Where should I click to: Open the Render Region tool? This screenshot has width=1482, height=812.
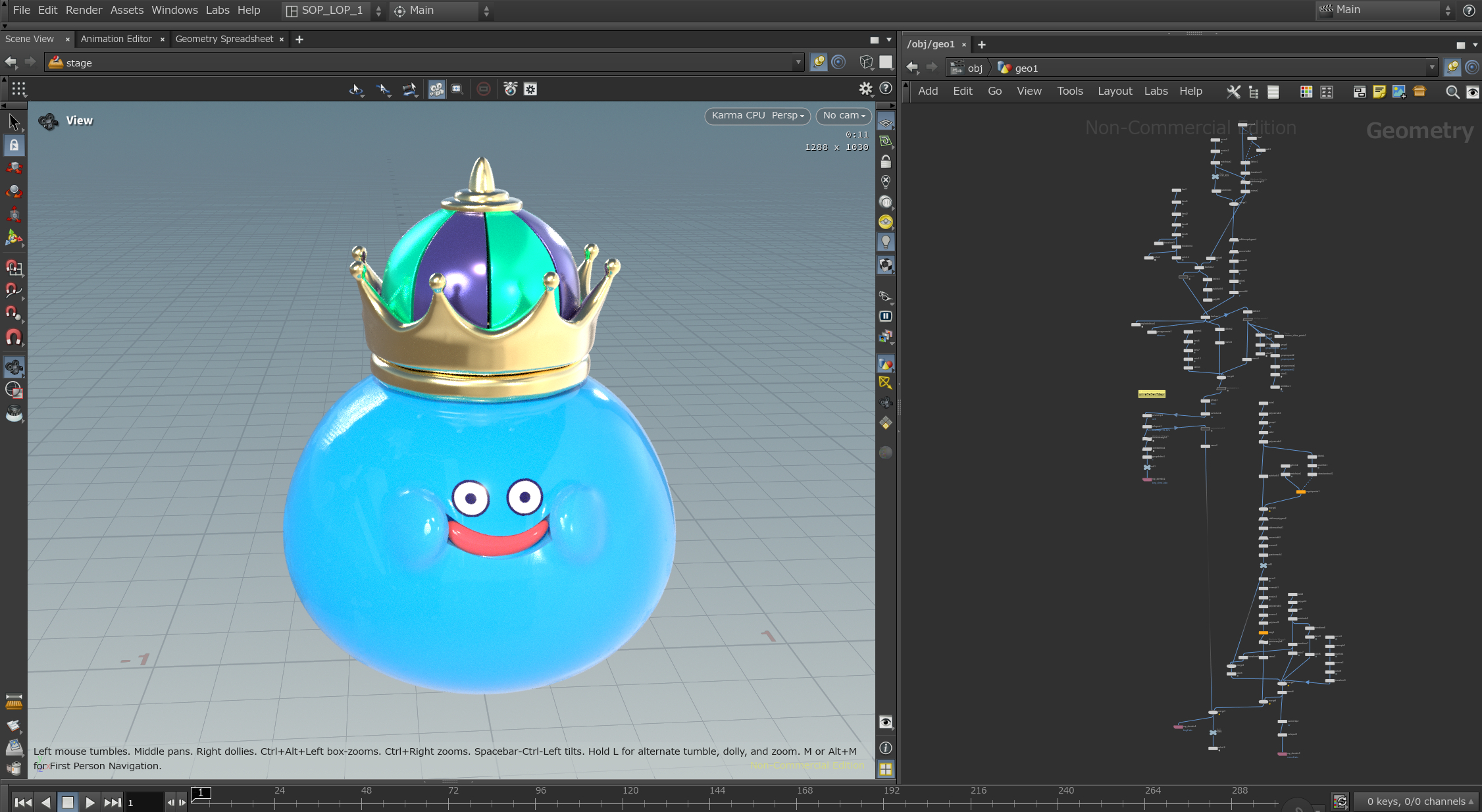[14, 390]
